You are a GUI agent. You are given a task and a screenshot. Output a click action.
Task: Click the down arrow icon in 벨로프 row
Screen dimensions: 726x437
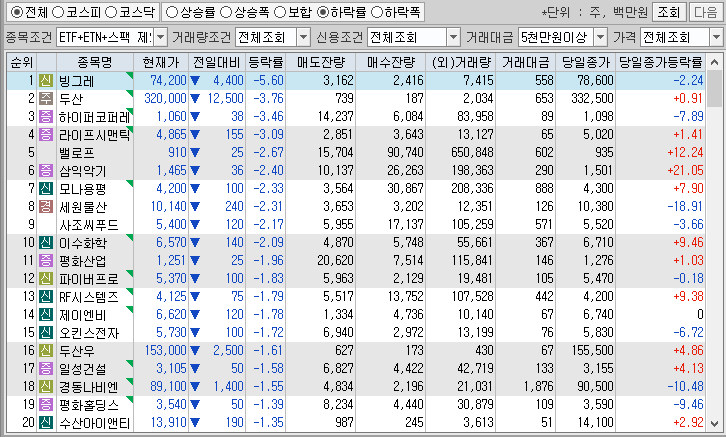pyautogui.click(x=194, y=153)
